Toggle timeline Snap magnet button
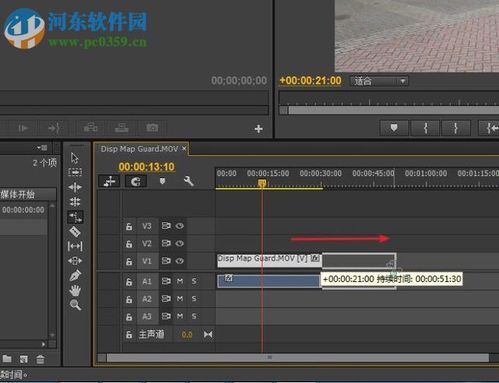 [135, 181]
